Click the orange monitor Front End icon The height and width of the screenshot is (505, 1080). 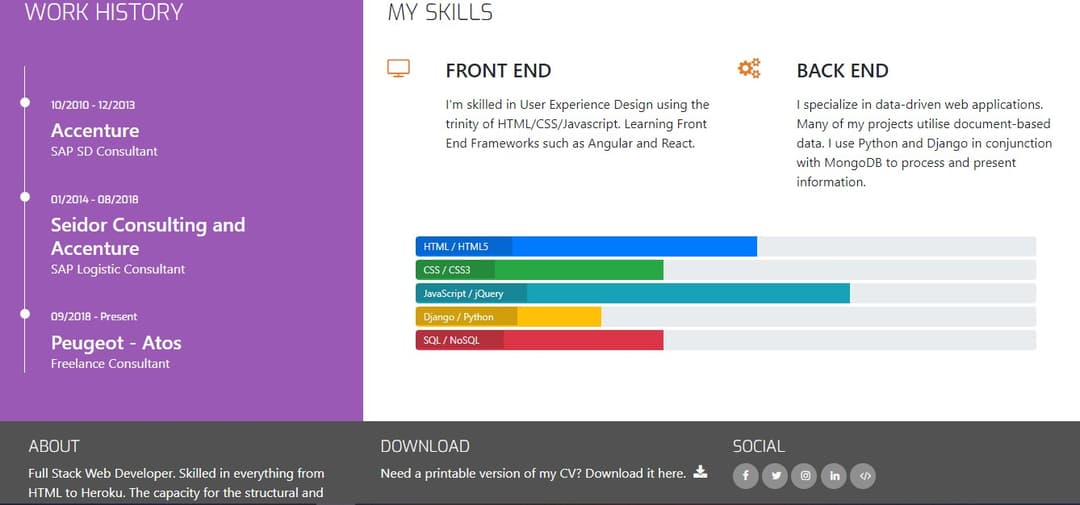[x=398, y=69]
